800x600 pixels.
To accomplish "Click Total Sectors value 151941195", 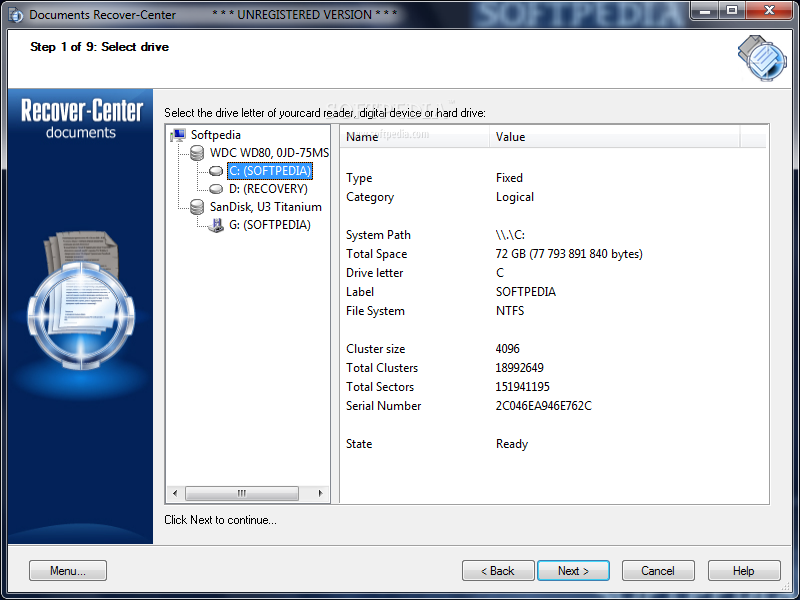I will point(522,387).
